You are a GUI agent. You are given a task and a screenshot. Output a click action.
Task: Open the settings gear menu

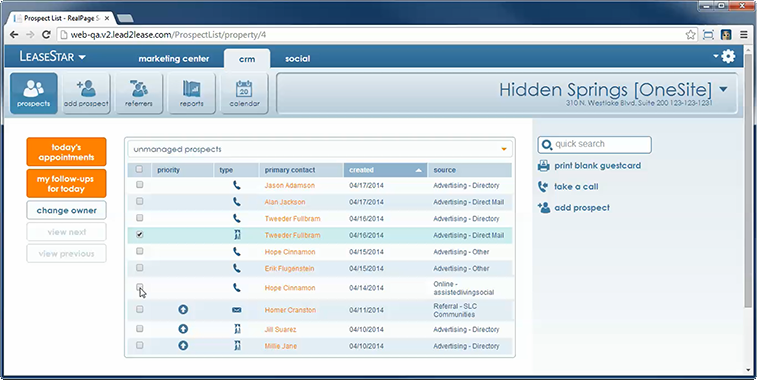(728, 56)
